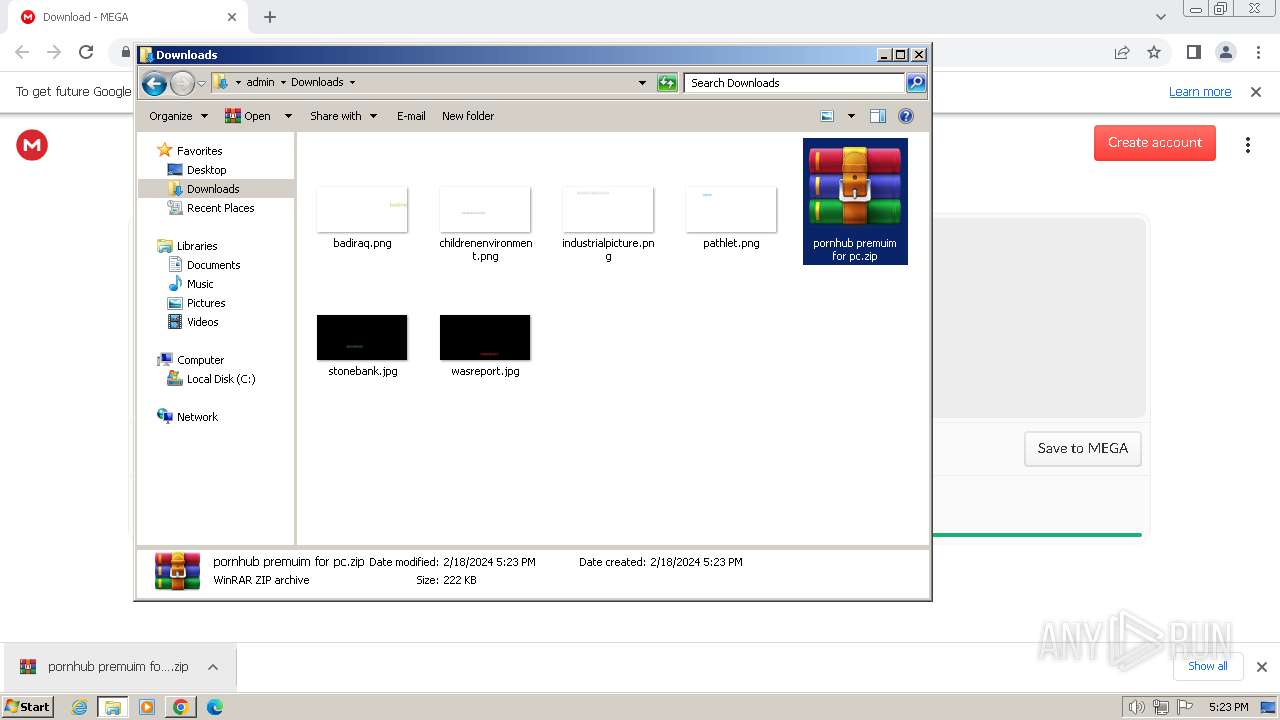The width and height of the screenshot is (1280, 720).
Task: Click the admin breadcrumb in address bar
Action: (x=260, y=82)
